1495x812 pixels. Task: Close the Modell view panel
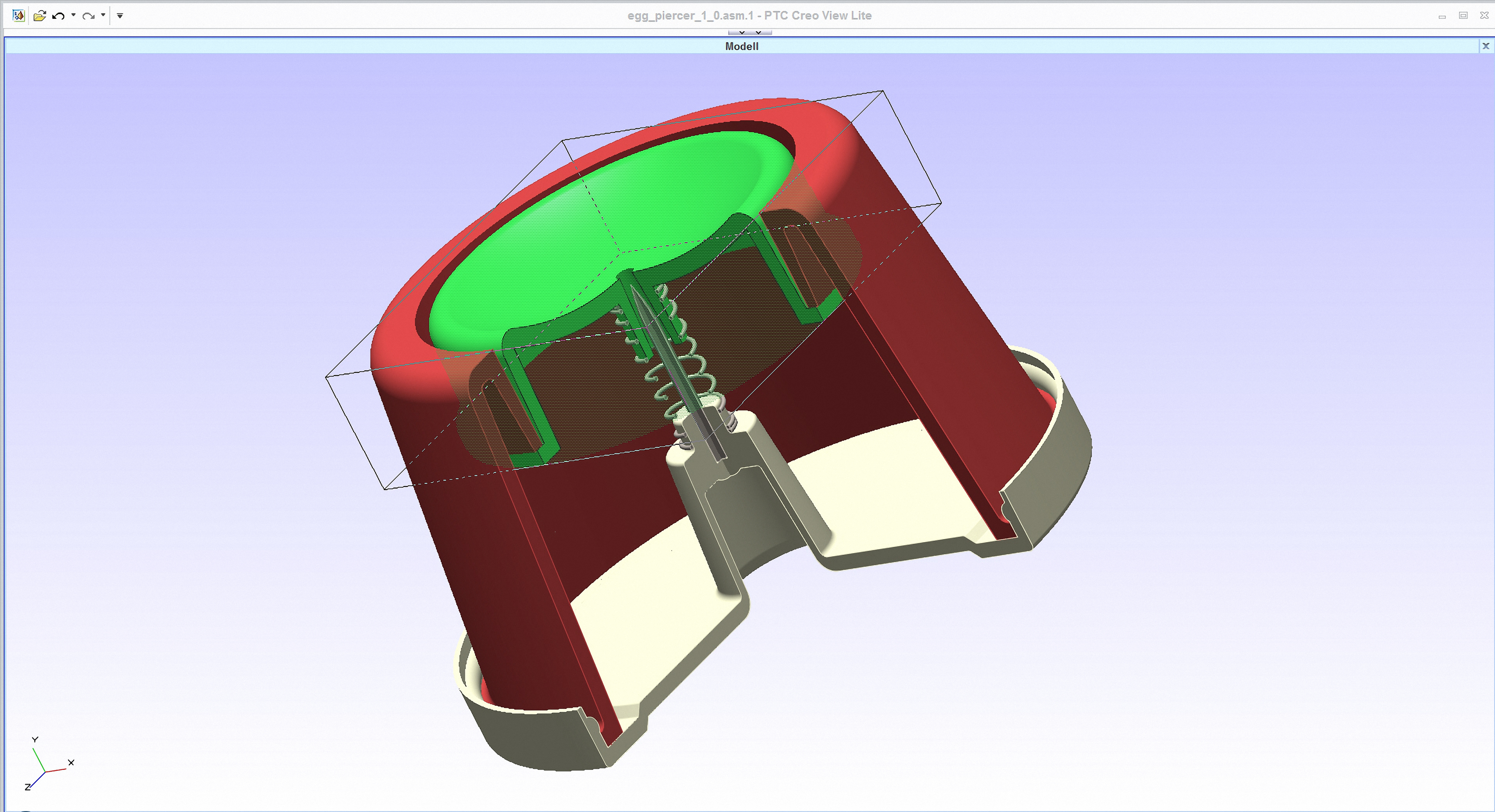coord(1486,46)
